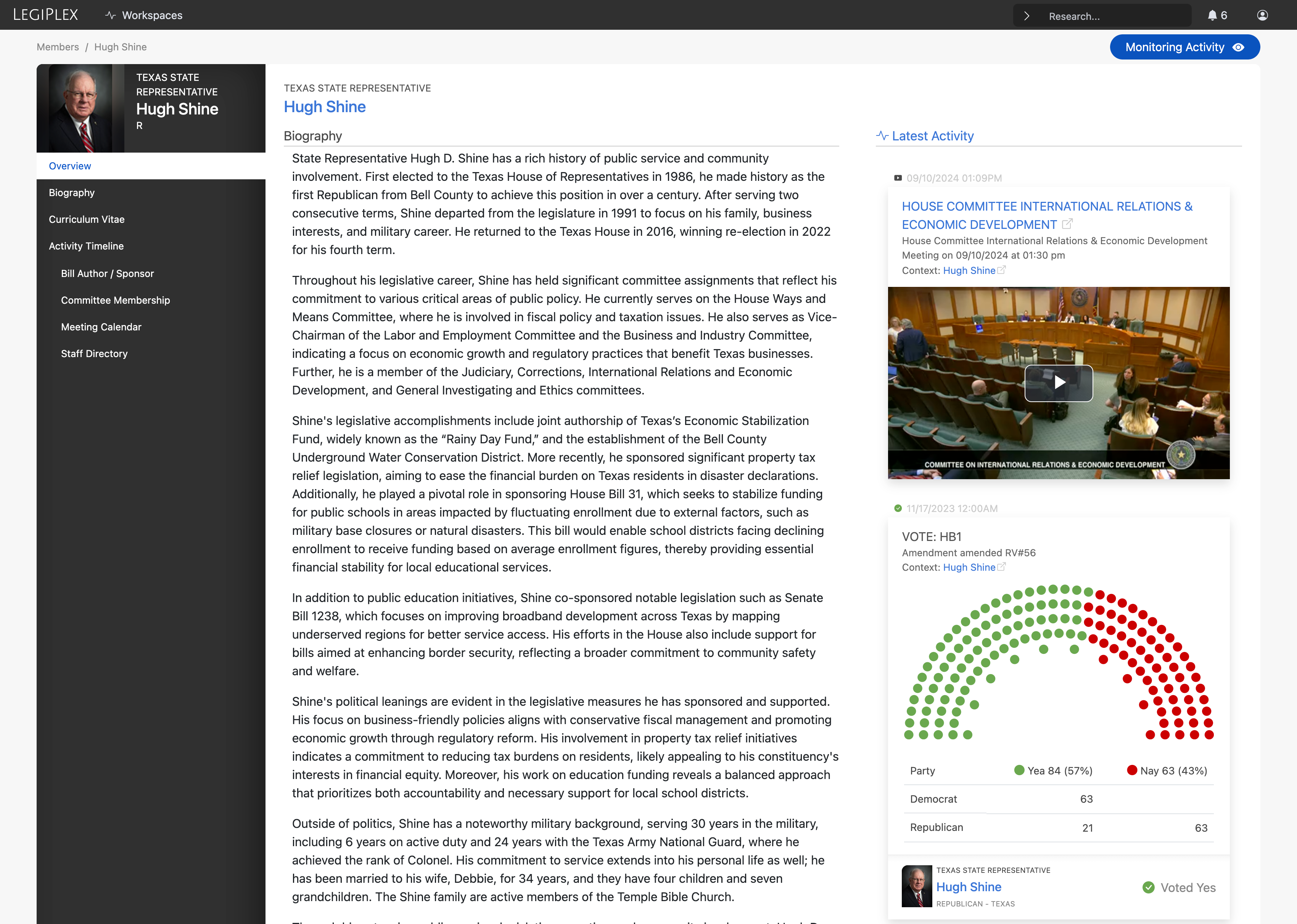The height and width of the screenshot is (924, 1297).
Task: Play the committee meeting video
Action: 1059,383
